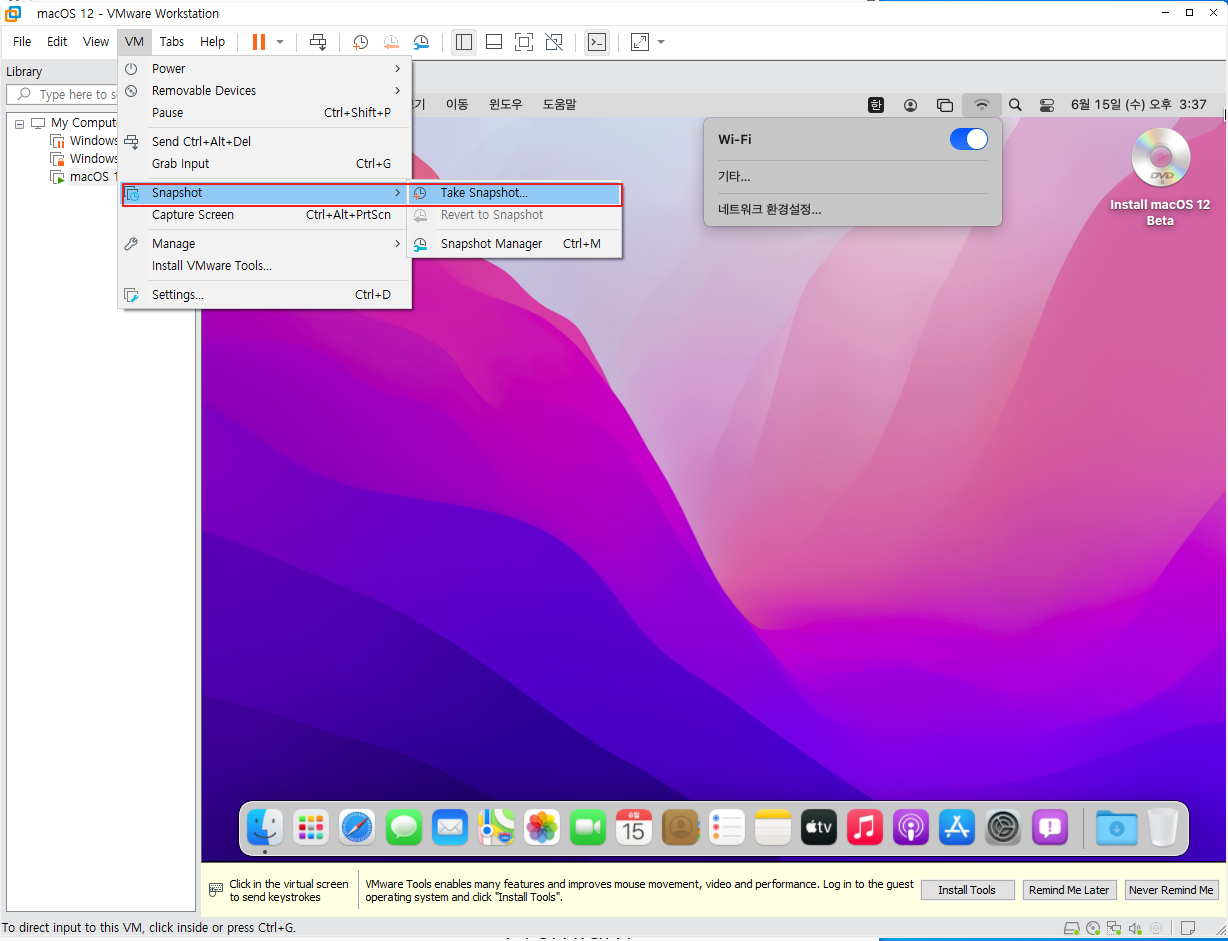Click the user account icon in menu bar

[x=910, y=104]
